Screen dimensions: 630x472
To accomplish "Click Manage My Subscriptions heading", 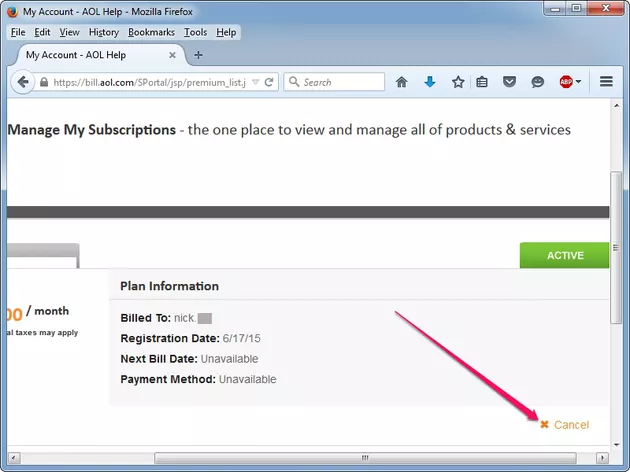I will tap(92, 130).
